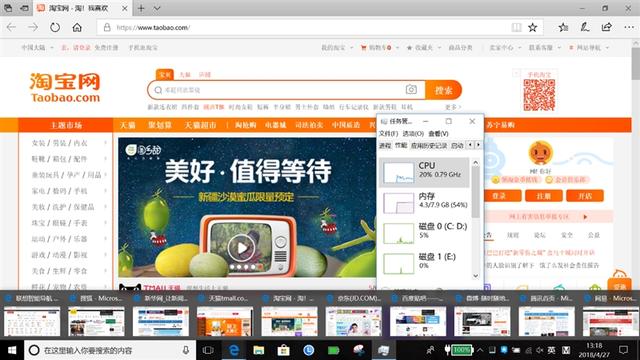This screenshot has height=360, width=640.
Task: Open Windows Start menu
Action: pos(12,350)
